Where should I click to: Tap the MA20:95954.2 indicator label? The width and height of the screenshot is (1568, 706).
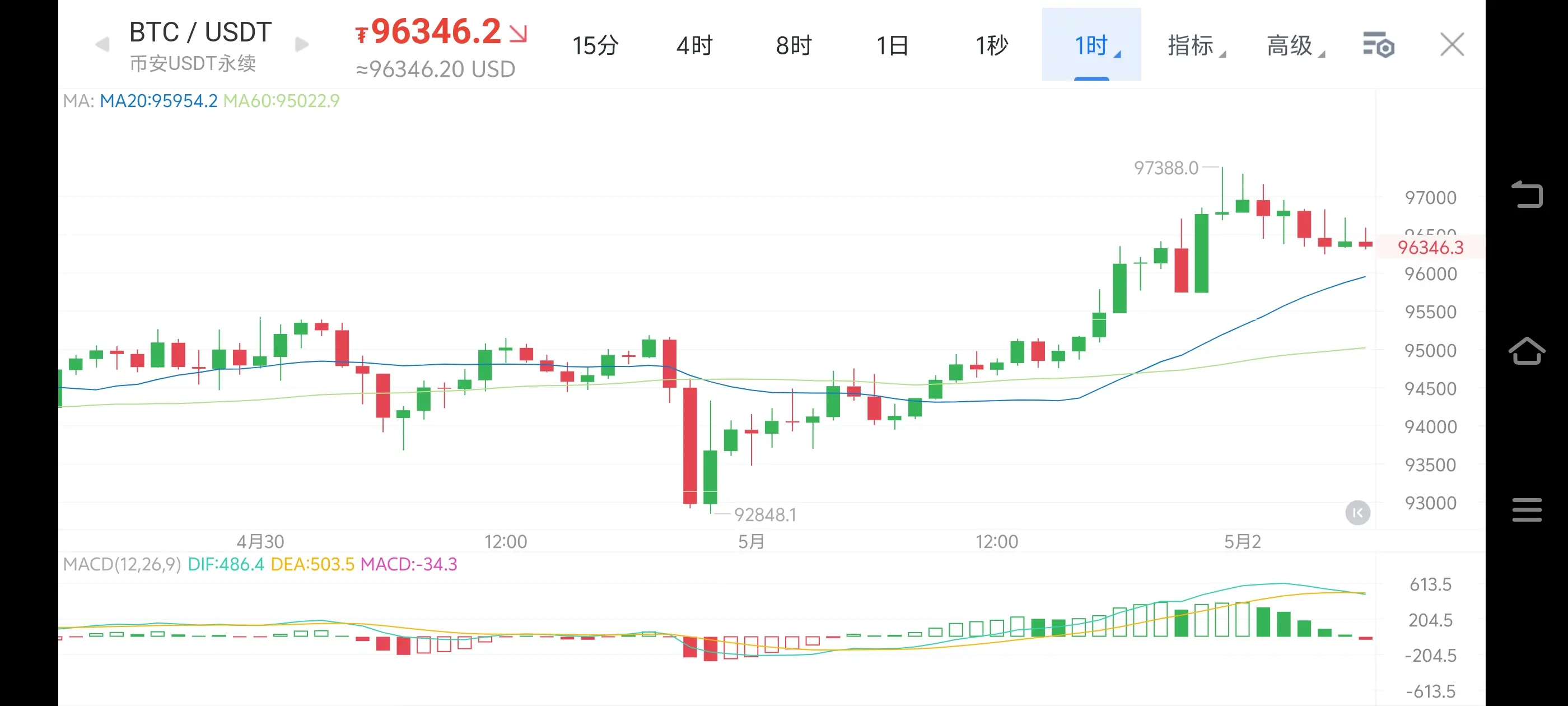[158, 100]
